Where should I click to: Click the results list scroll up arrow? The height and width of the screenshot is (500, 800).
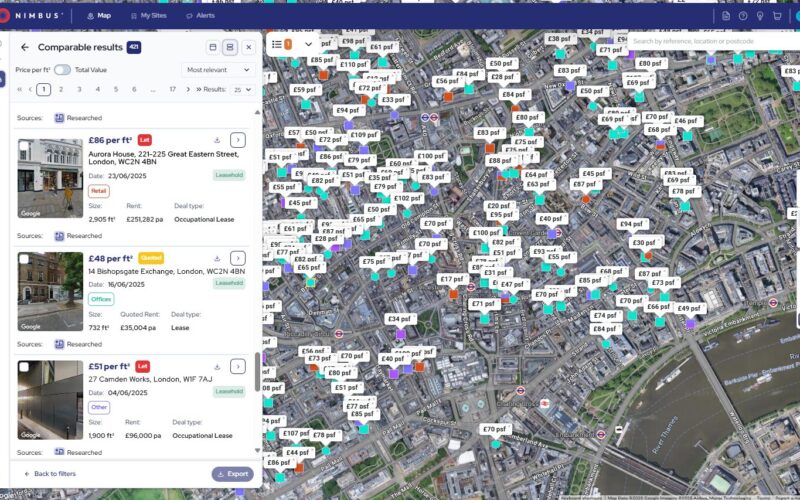pyautogui.click(x=257, y=112)
